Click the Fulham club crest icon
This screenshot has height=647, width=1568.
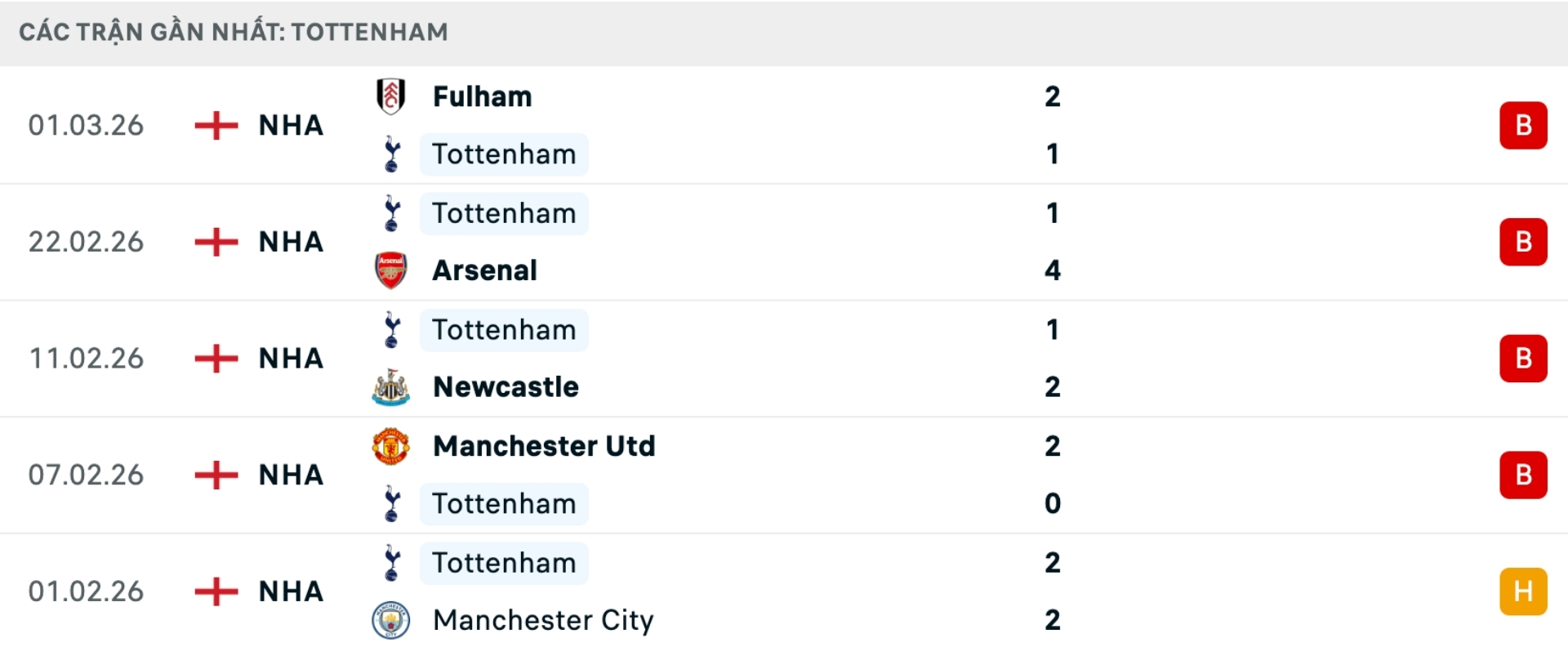[392, 96]
